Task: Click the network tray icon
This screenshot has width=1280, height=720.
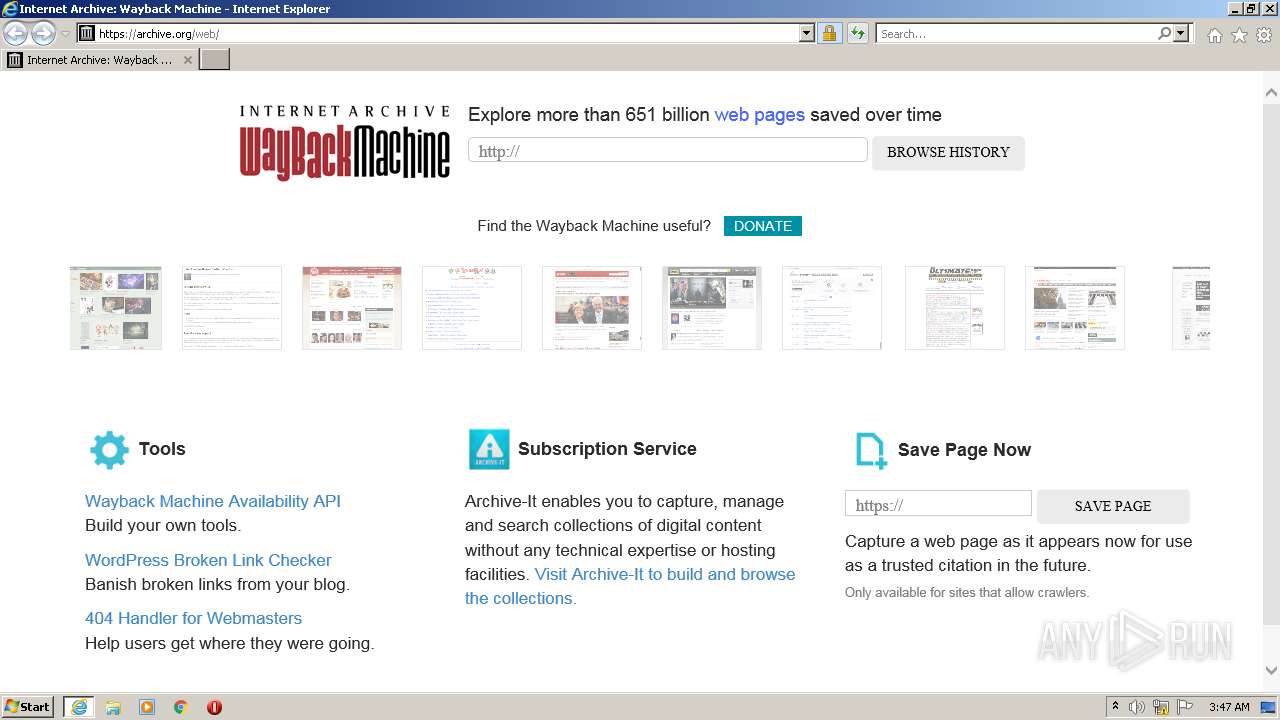Action: (x=1161, y=707)
